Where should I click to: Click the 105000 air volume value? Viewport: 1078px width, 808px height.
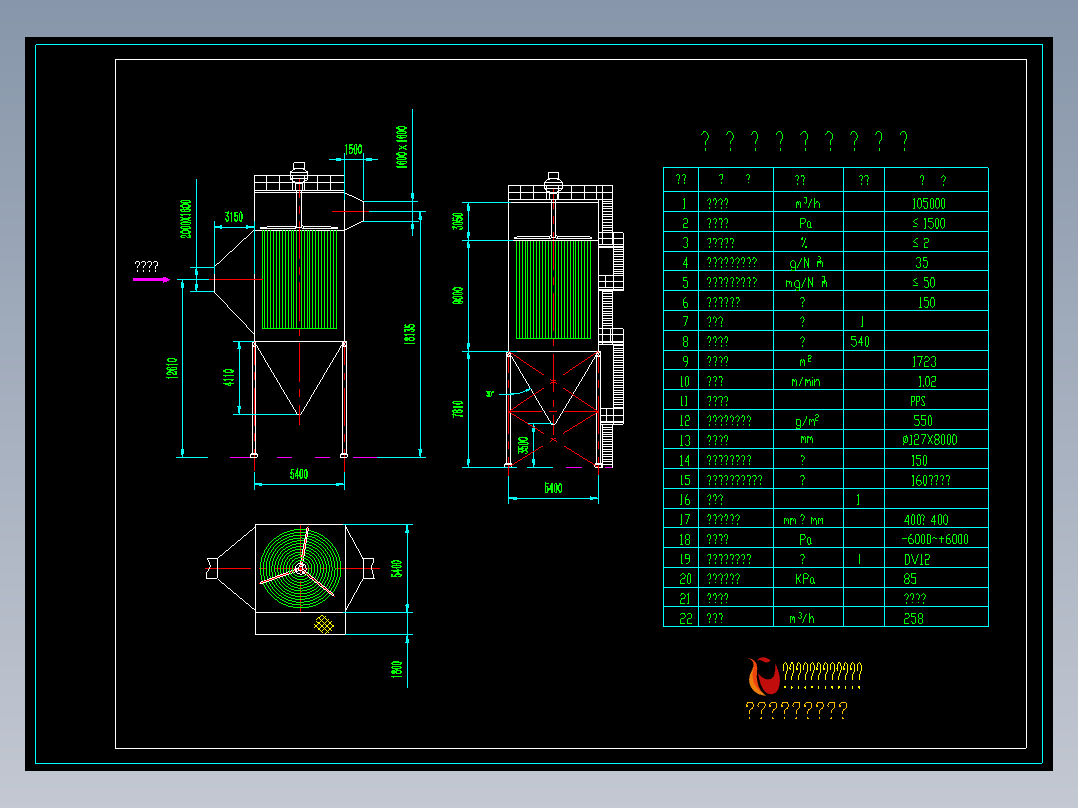pyautogui.click(x=928, y=204)
